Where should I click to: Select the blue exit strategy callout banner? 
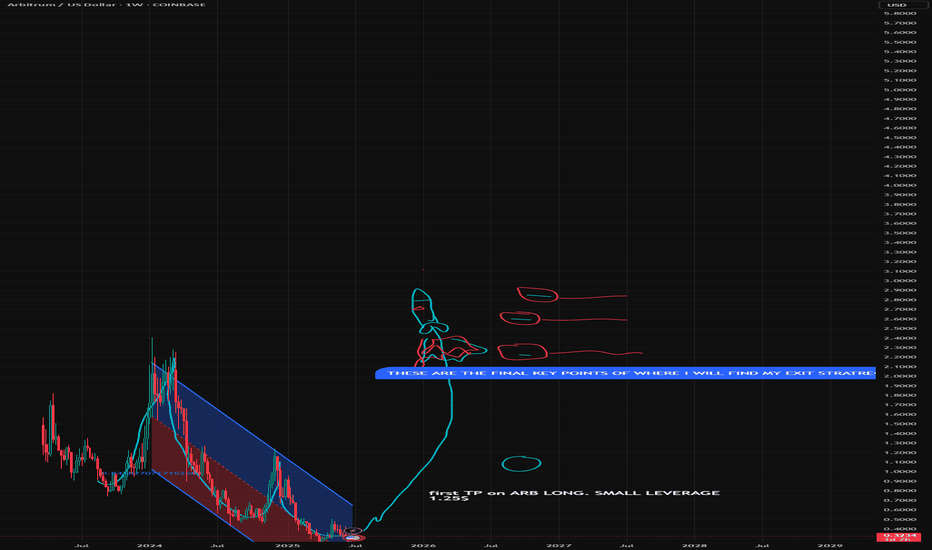[626, 373]
